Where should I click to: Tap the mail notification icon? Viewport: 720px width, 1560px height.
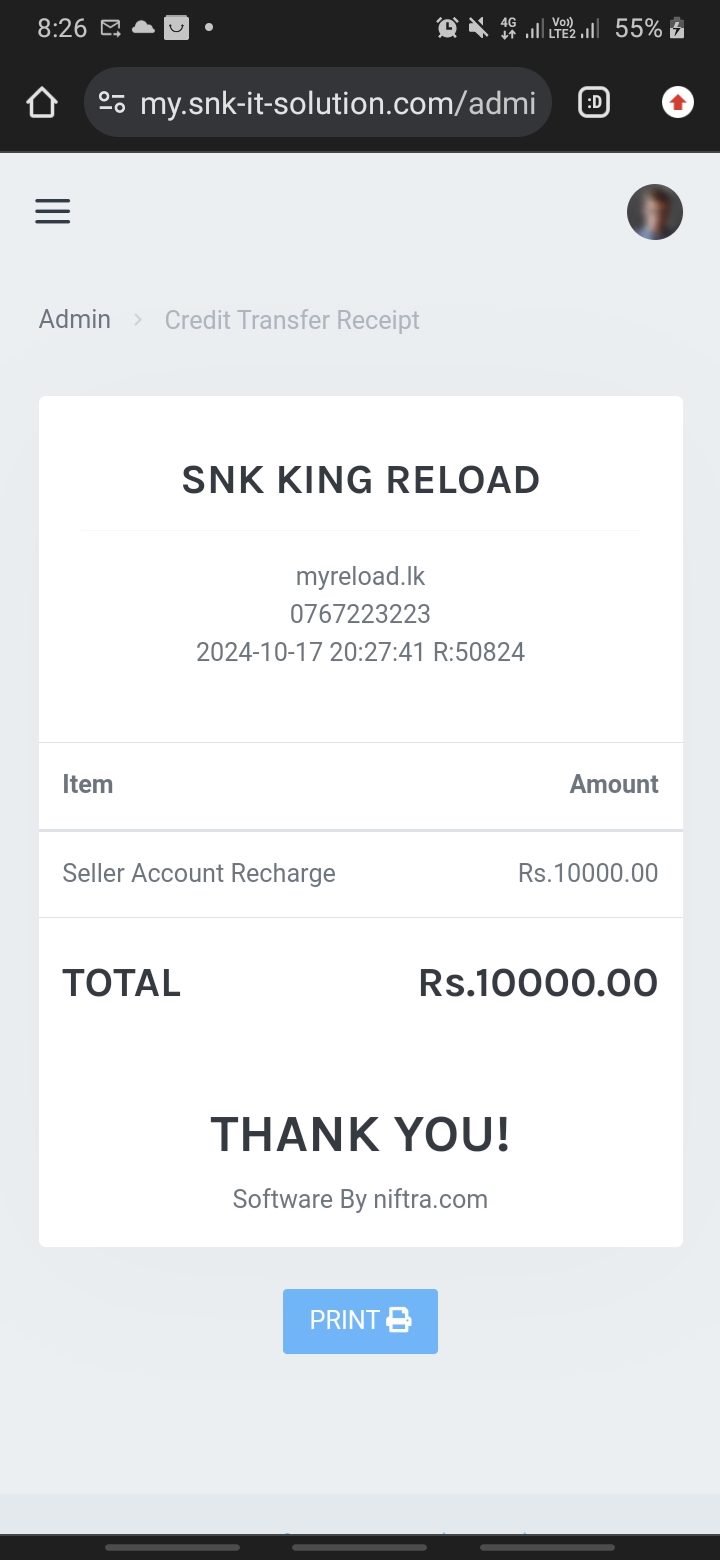tap(110, 28)
